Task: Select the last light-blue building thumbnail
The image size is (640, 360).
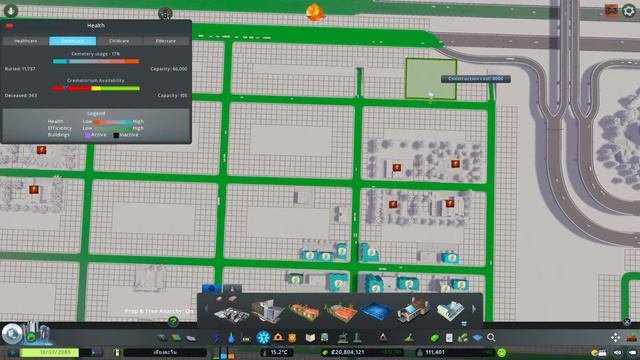Action: [451, 311]
